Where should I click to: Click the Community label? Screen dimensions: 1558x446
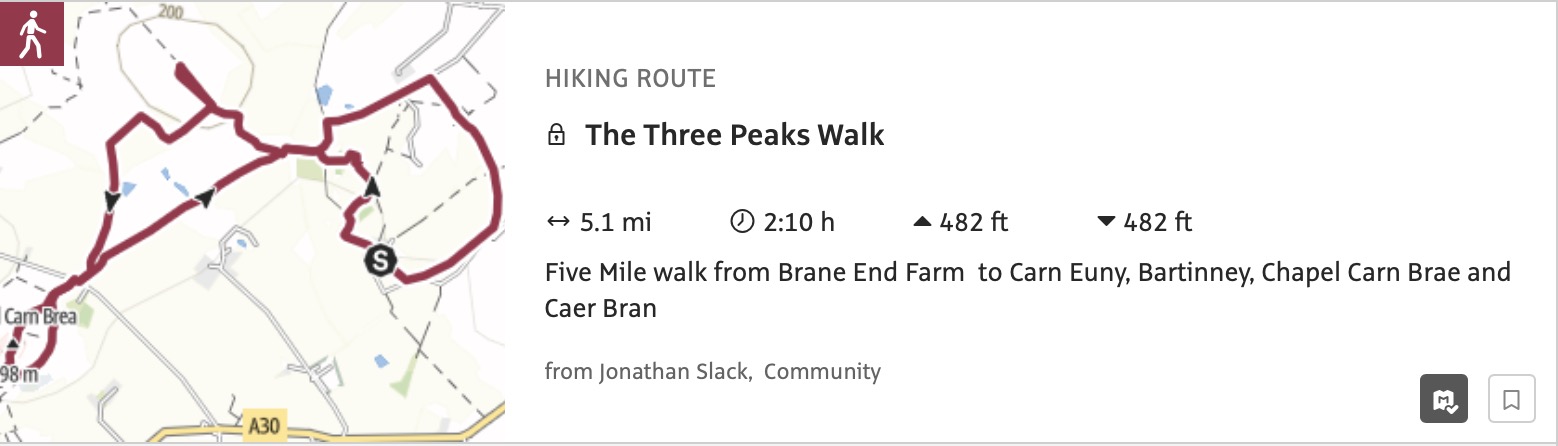click(822, 372)
